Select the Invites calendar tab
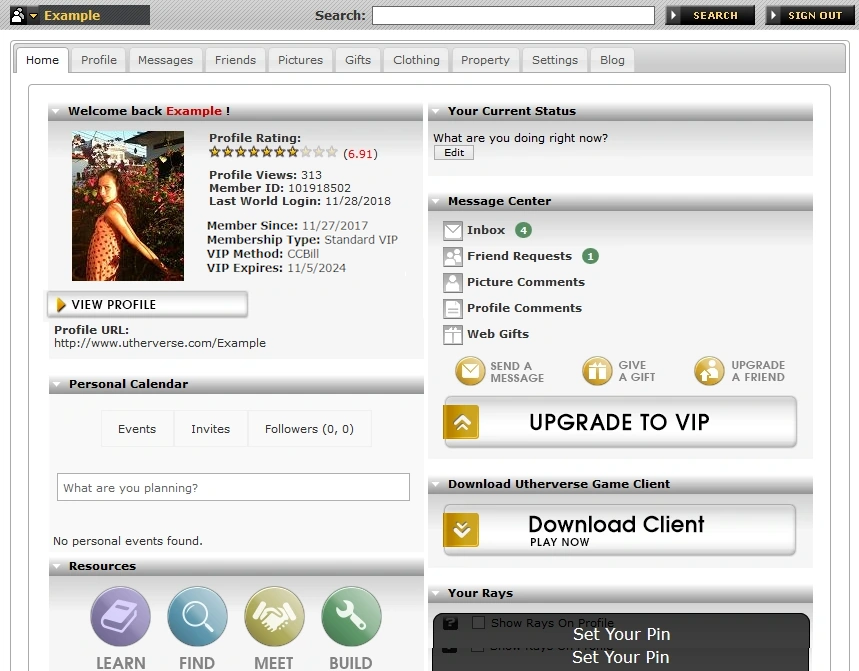The image size is (859, 671). point(210,429)
